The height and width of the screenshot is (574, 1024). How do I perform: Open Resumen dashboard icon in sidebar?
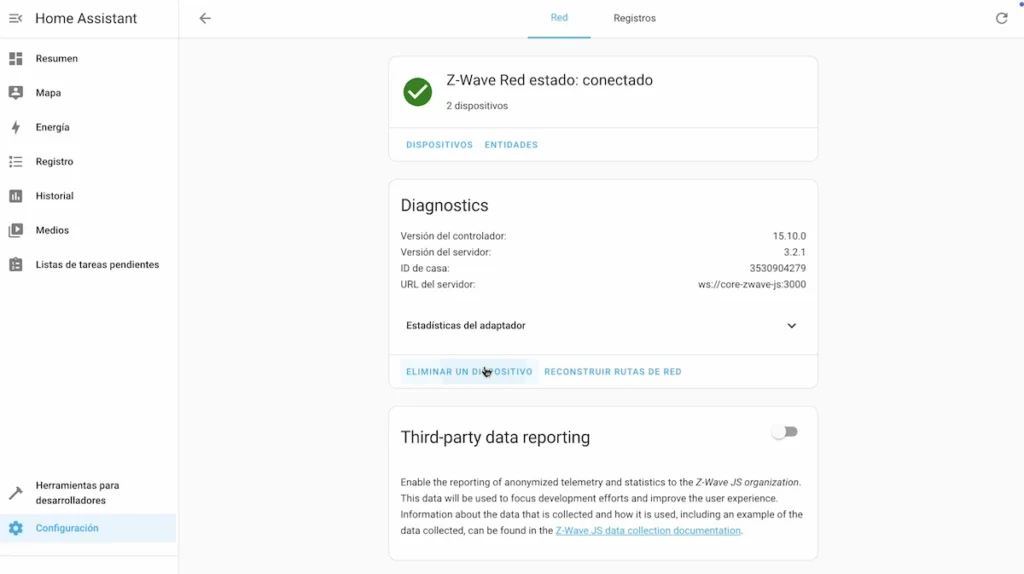[16, 59]
